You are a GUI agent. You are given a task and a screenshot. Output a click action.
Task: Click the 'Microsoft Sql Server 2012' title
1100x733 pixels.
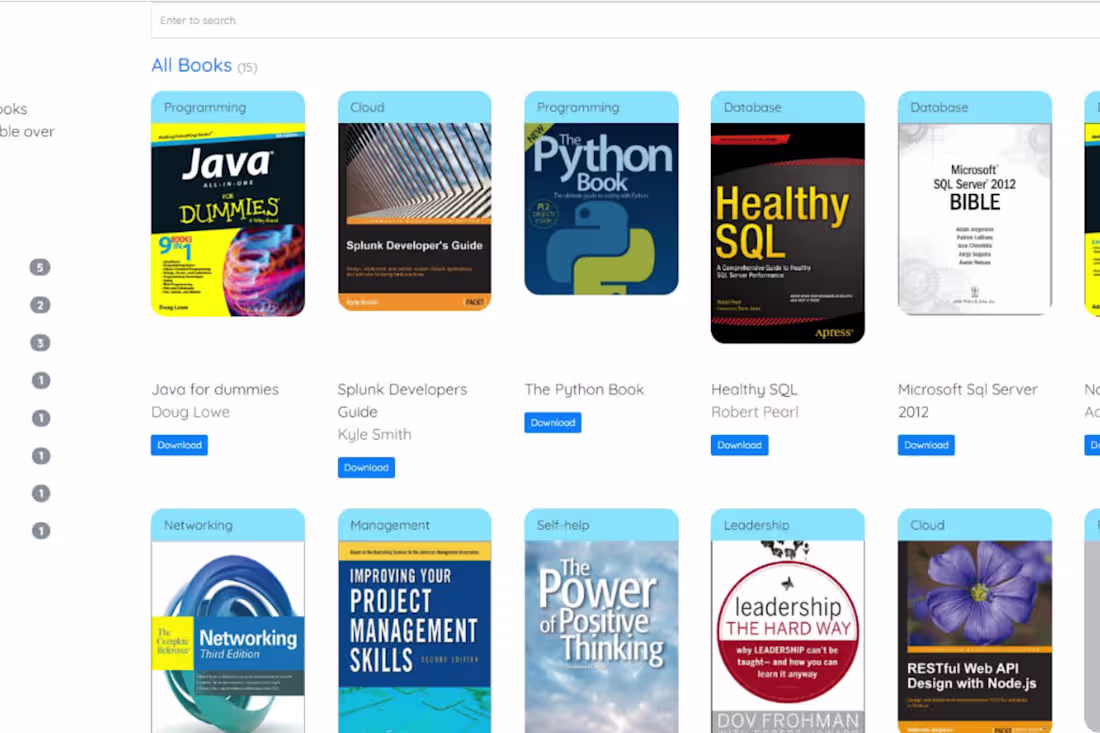coord(967,401)
